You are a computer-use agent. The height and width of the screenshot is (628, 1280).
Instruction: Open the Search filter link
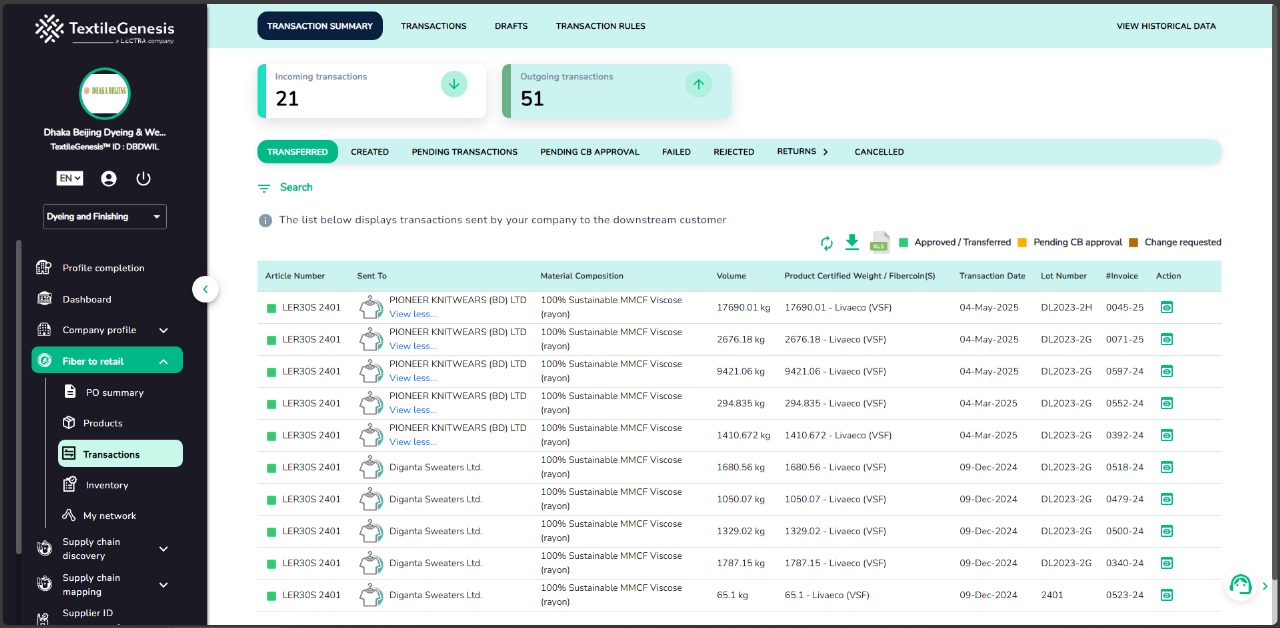(296, 187)
